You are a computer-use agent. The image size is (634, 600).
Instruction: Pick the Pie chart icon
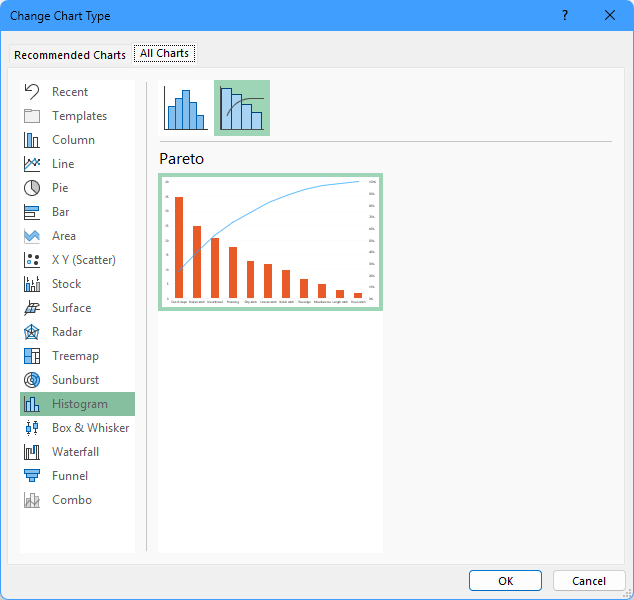click(32, 188)
